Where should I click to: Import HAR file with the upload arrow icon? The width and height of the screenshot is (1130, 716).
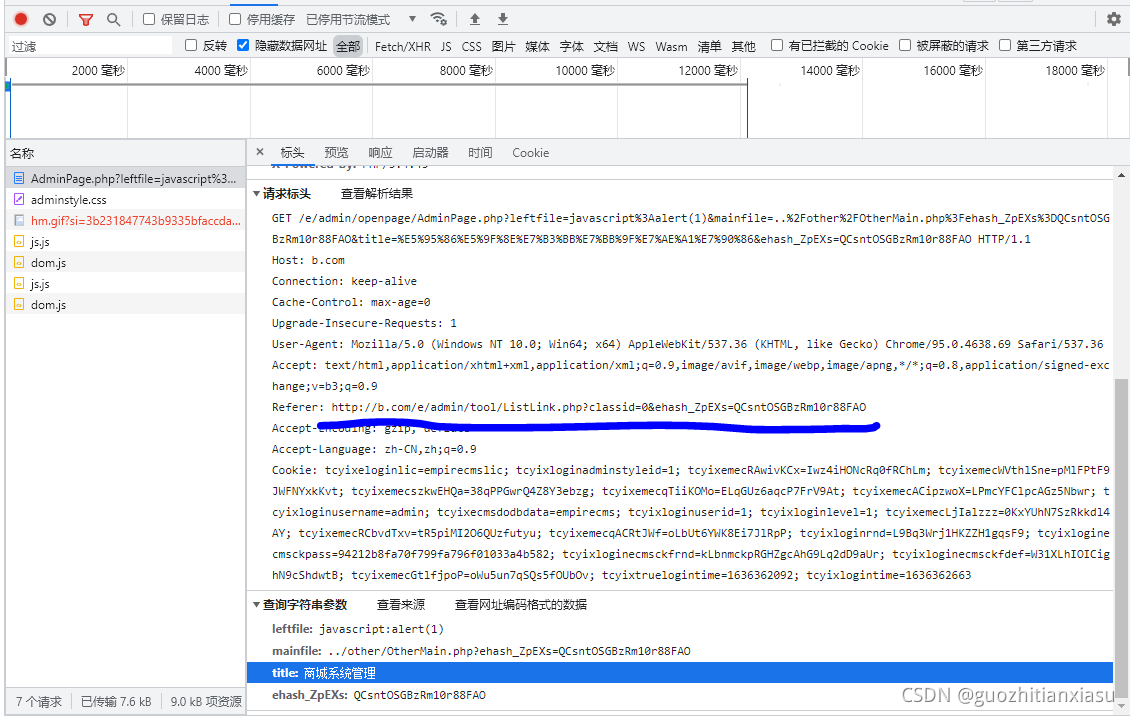[475, 19]
